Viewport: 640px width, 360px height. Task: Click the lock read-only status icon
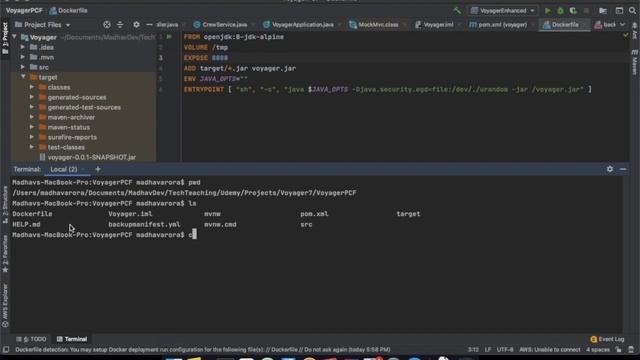(x=619, y=350)
